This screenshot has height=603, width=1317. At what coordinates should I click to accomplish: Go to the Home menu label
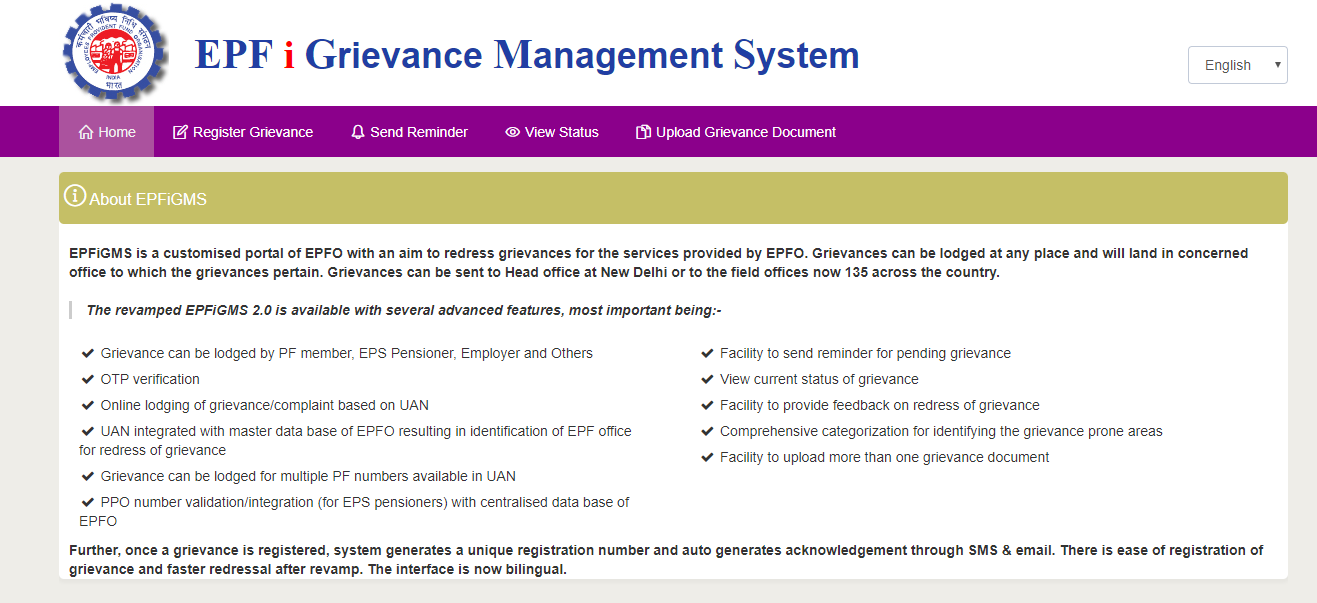117,132
